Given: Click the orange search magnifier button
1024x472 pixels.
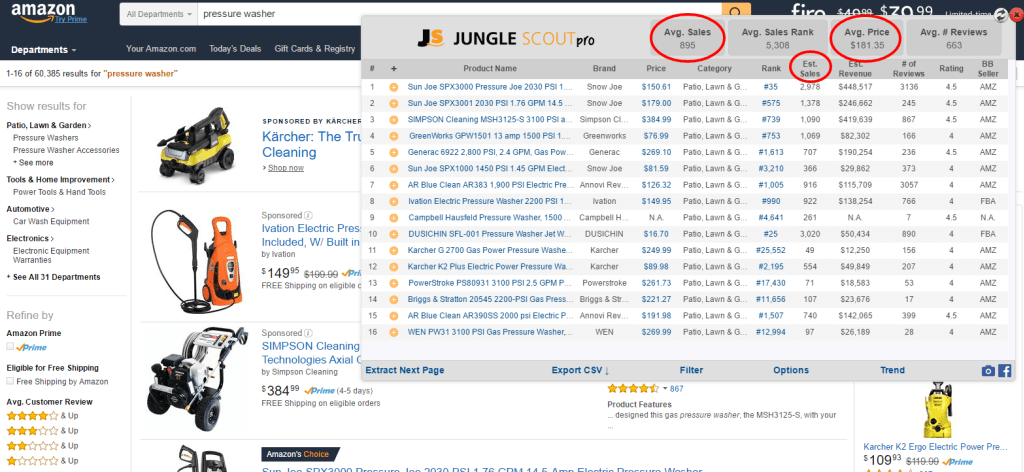Looking at the screenshot, I should pos(736,13).
